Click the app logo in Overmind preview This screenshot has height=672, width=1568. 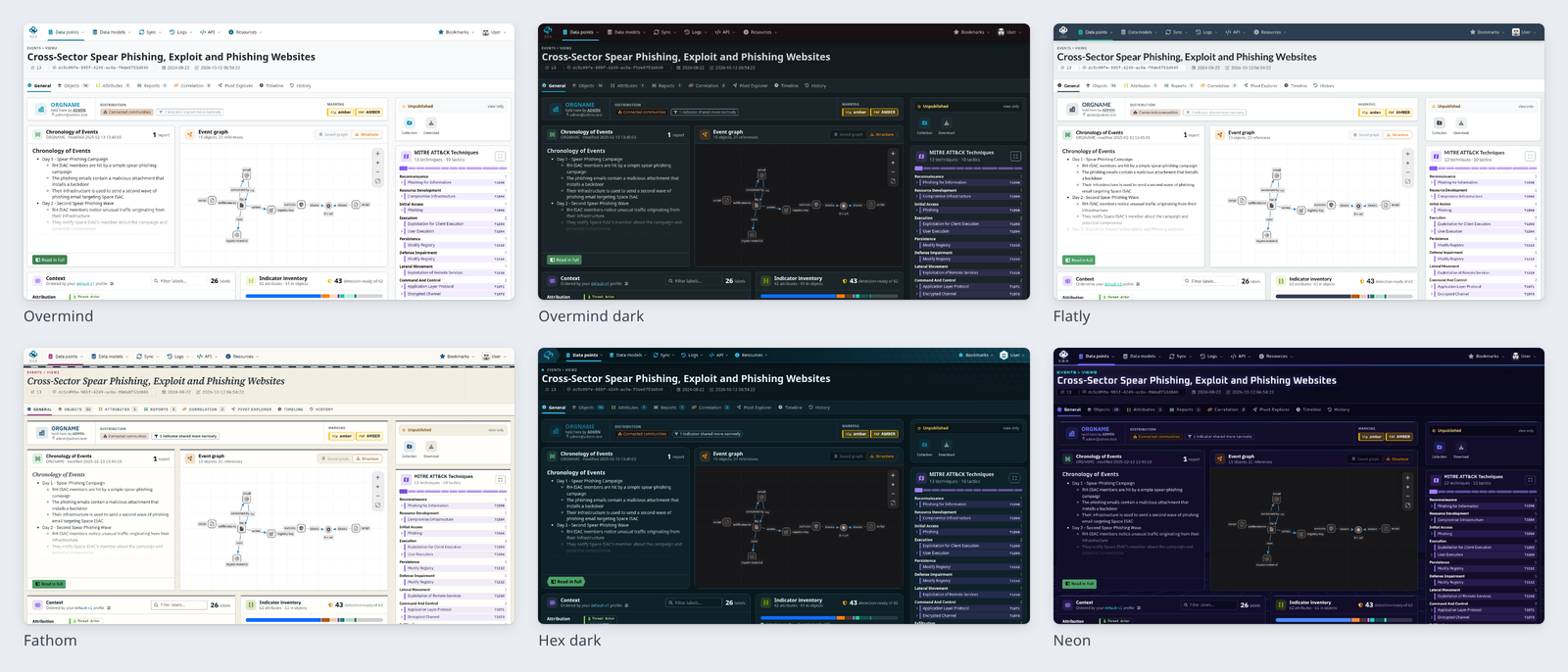pyautogui.click(x=34, y=32)
